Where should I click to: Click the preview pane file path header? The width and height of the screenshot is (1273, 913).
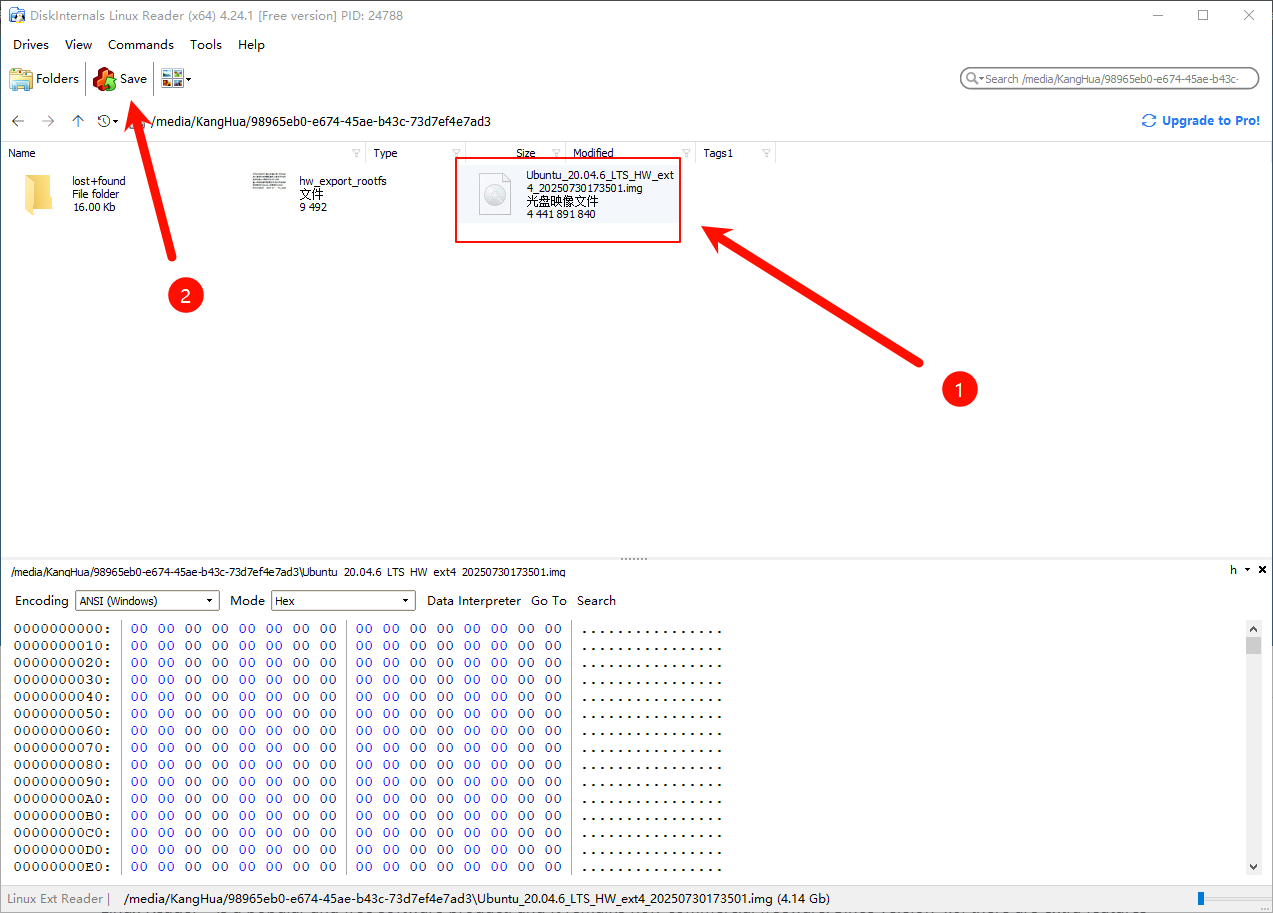[288, 572]
